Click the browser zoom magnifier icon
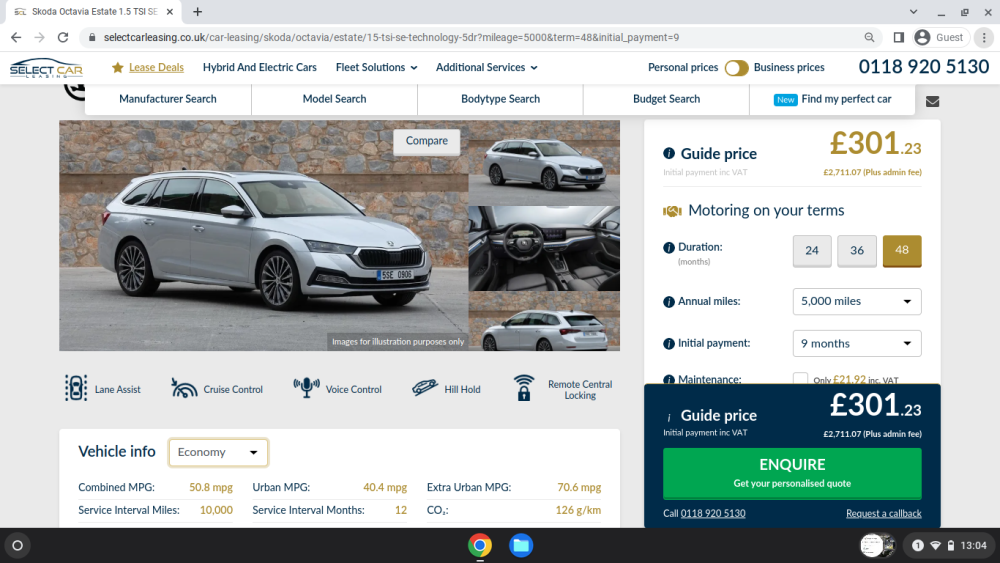Viewport: 1000px width, 563px height. pos(869,38)
